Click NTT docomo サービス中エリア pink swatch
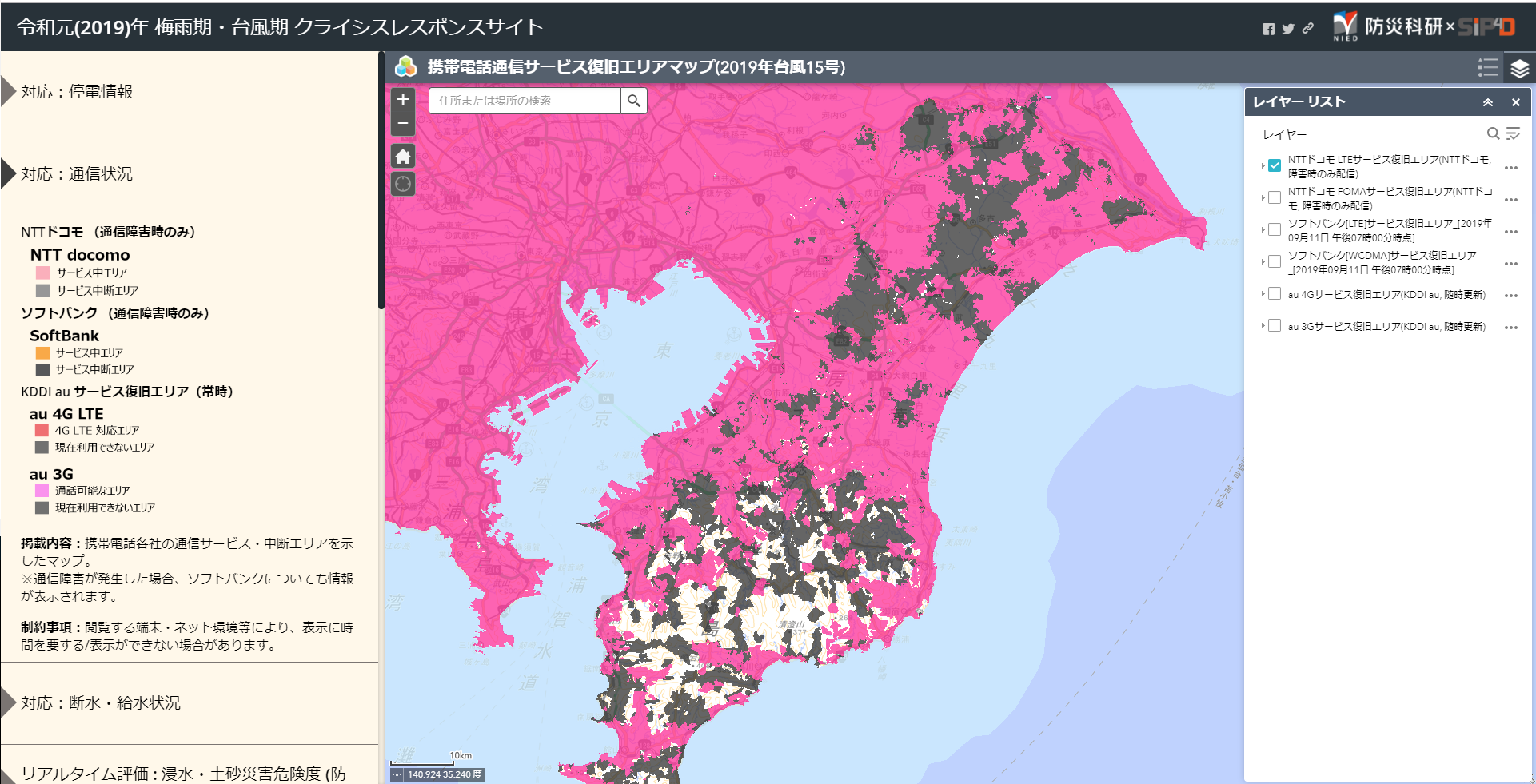 point(43,273)
